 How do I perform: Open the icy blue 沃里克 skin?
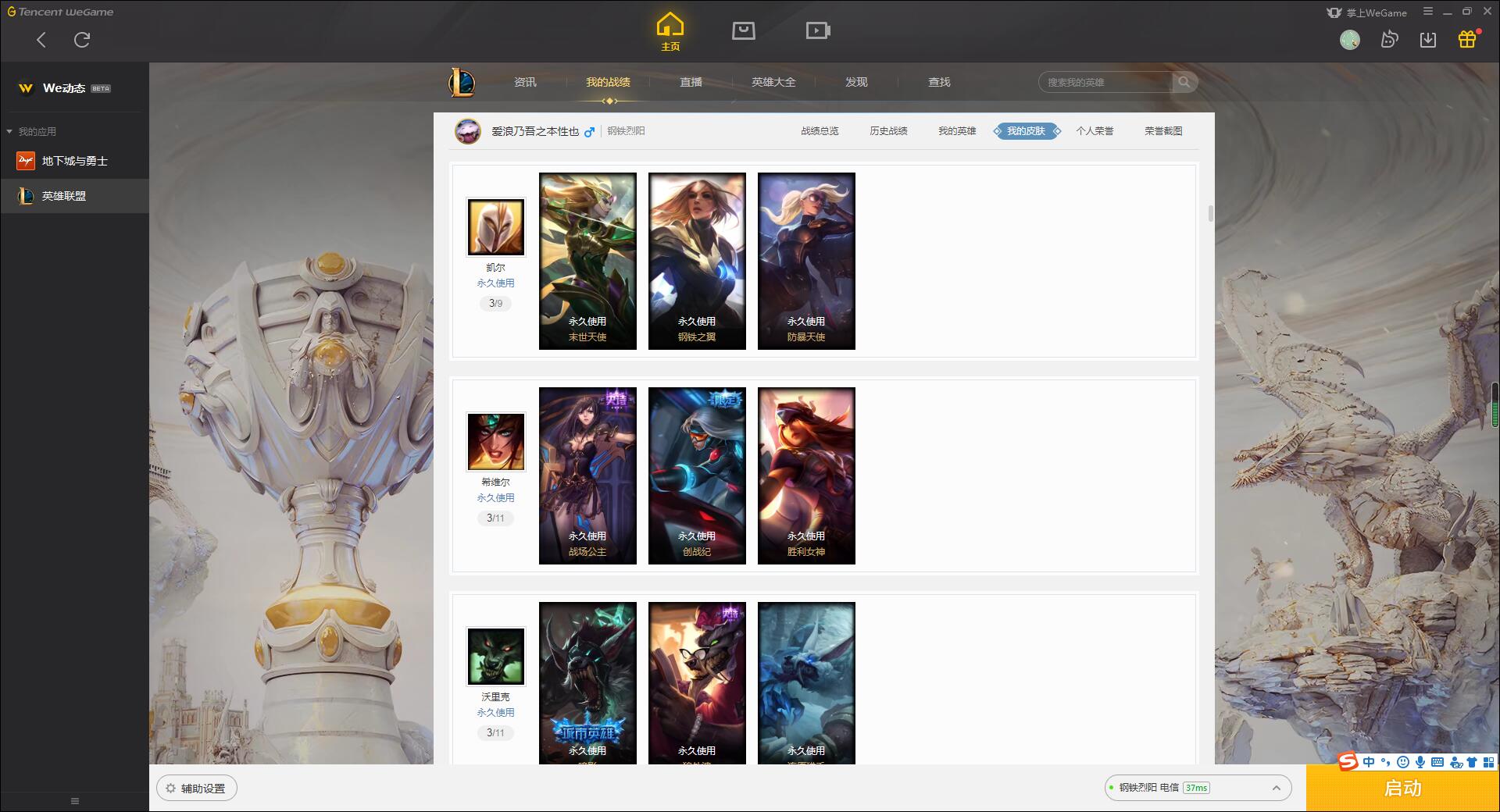[x=806, y=683]
